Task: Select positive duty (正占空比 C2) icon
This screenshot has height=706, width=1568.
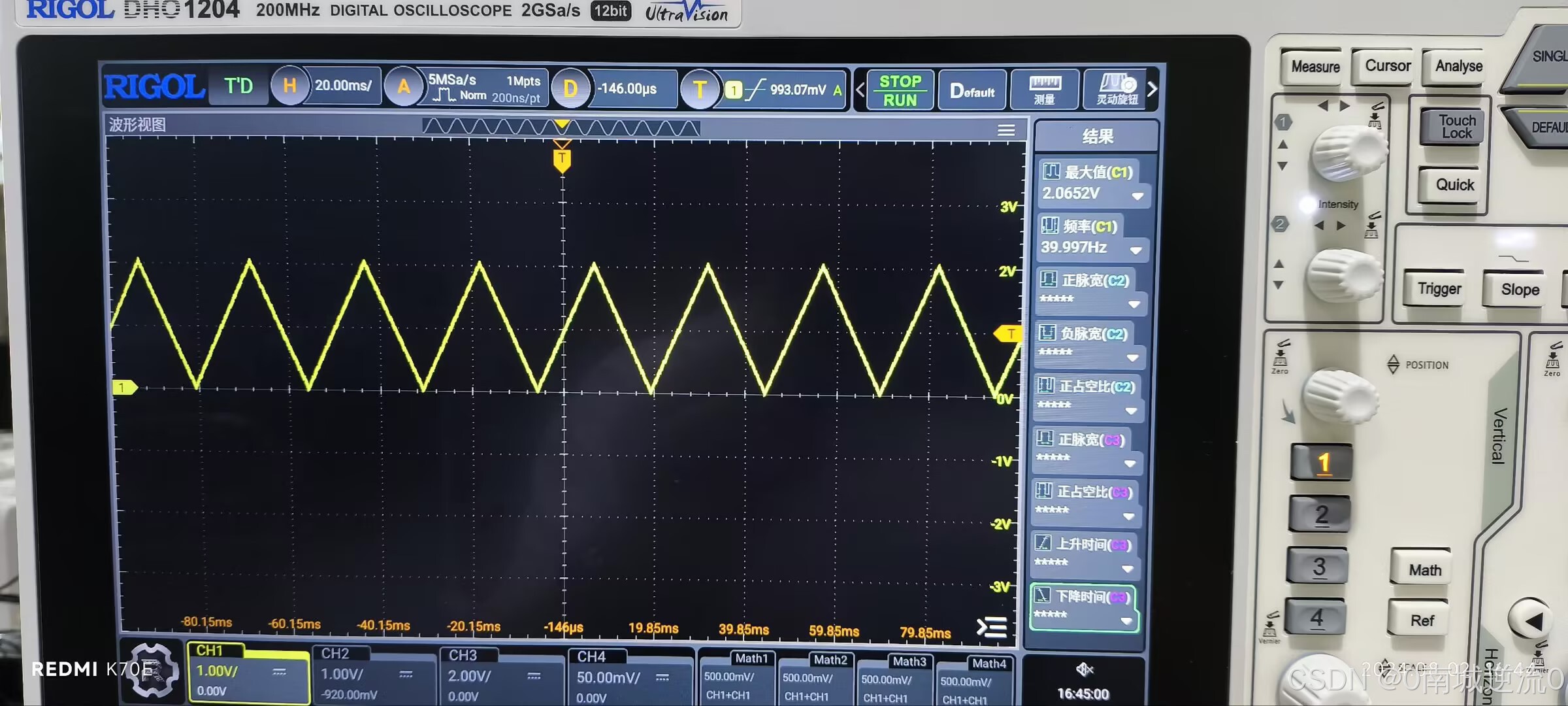Action: click(1046, 385)
